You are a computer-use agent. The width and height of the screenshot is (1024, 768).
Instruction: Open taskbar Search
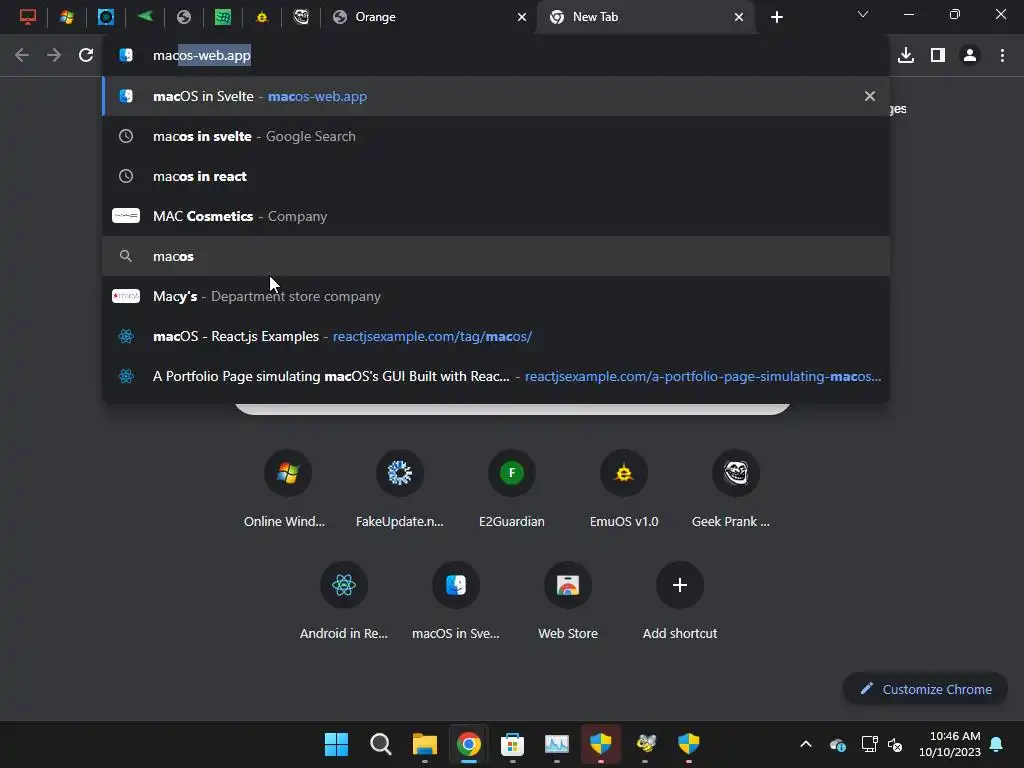[x=381, y=744]
